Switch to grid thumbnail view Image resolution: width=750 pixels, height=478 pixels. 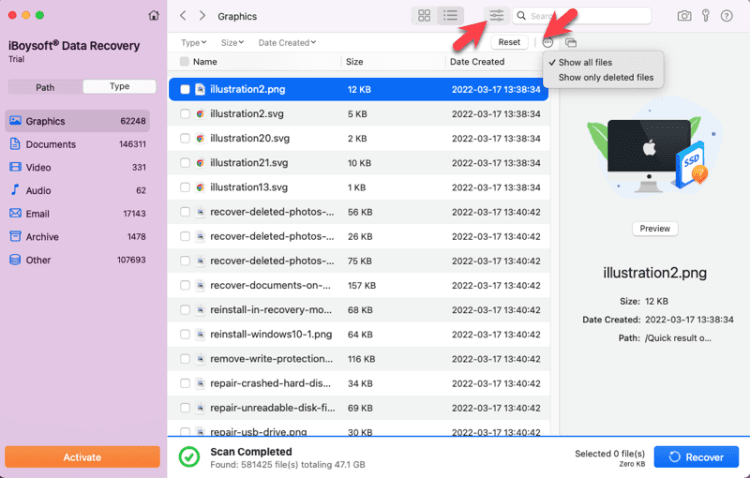tap(424, 16)
